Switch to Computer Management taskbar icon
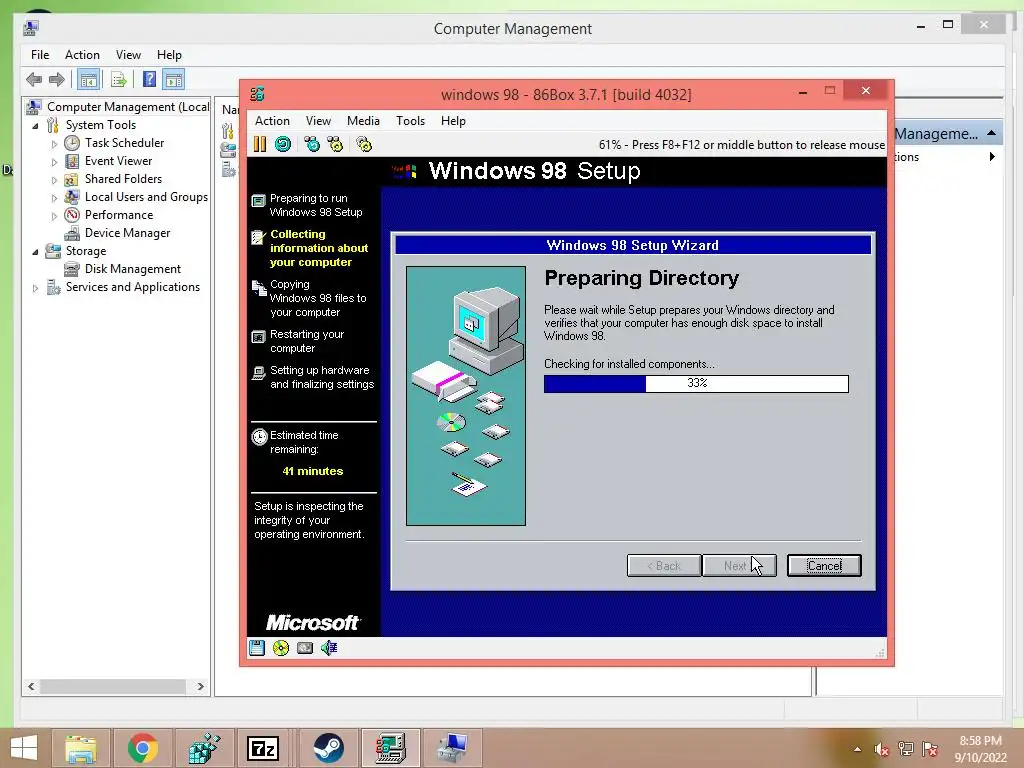 (x=452, y=748)
